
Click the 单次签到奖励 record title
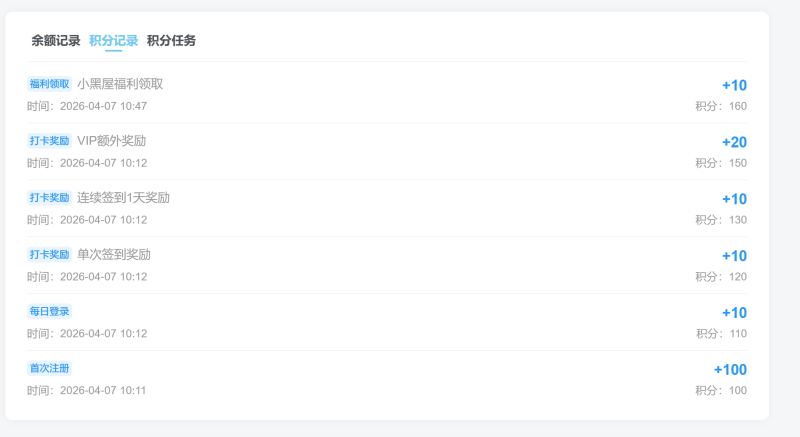[x=114, y=255]
